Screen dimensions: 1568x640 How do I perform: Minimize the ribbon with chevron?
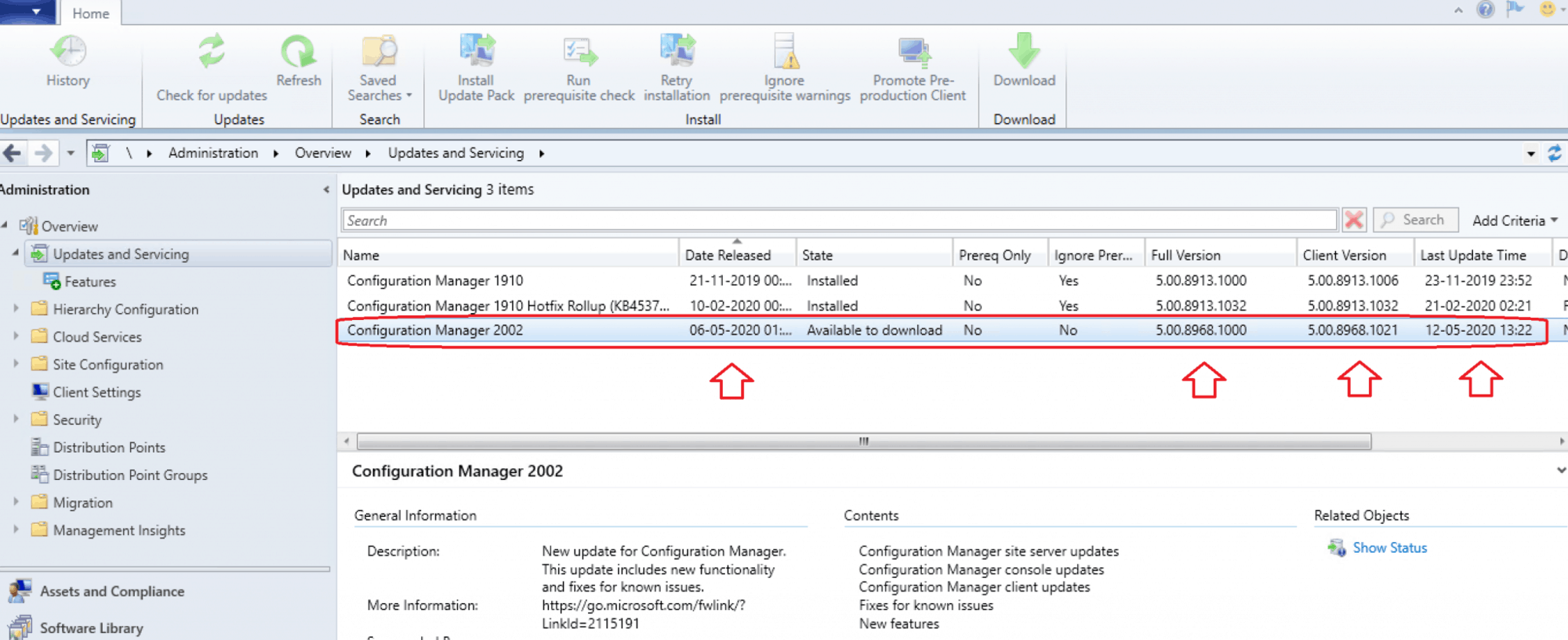coord(1458,10)
